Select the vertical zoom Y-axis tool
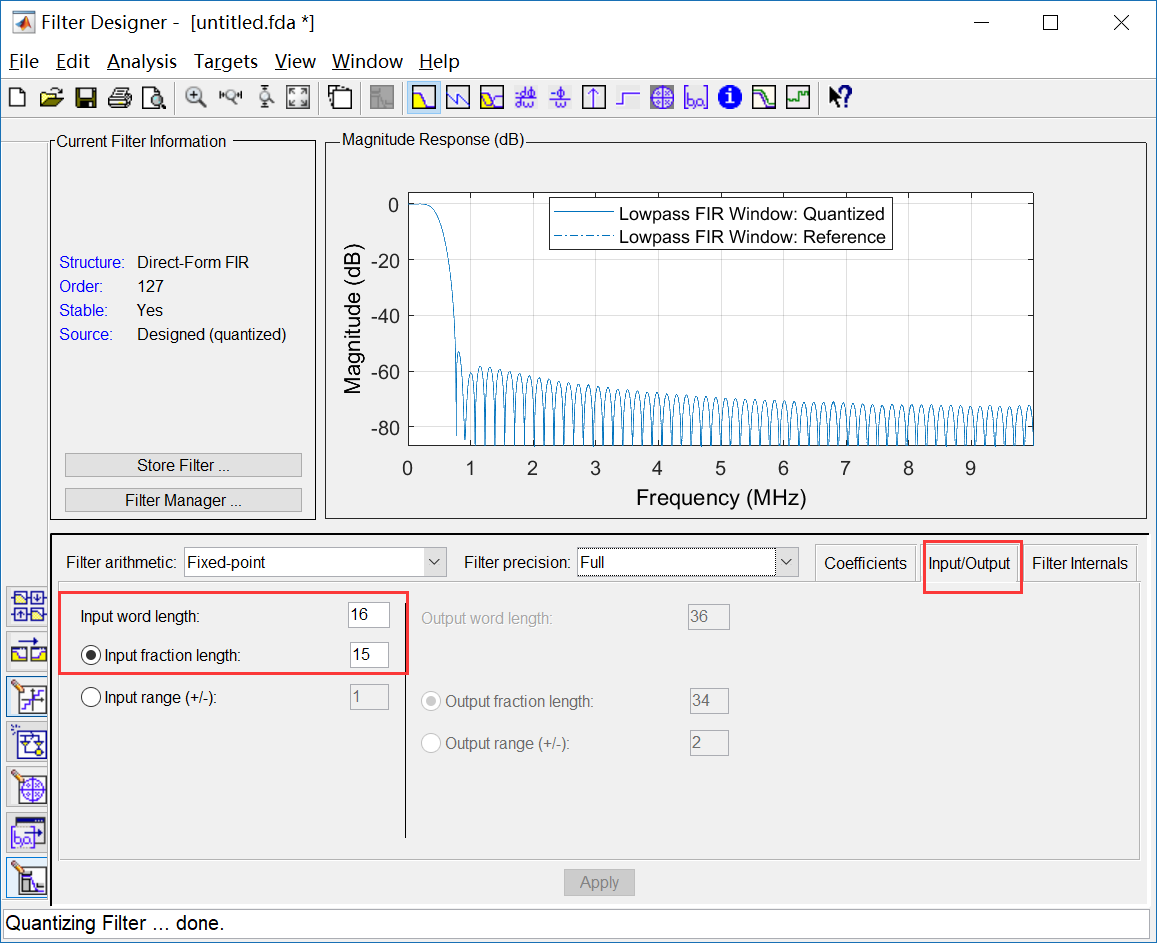 266,97
